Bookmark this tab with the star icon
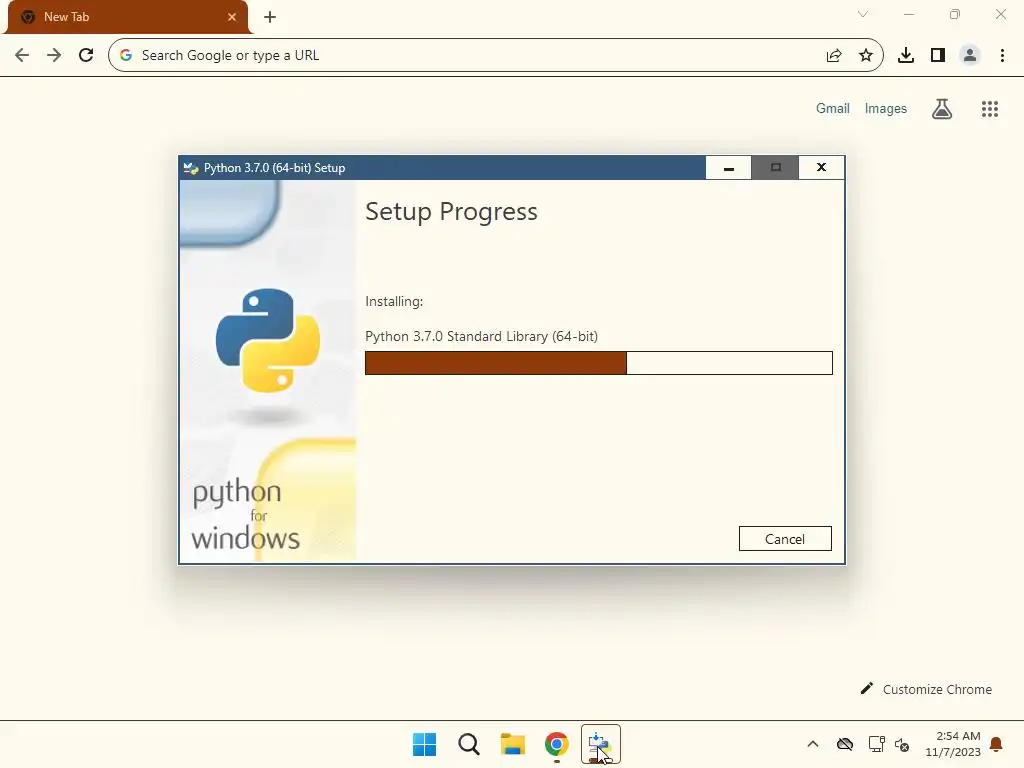This screenshot has height=768, width=1024. [x=866, y=56]
